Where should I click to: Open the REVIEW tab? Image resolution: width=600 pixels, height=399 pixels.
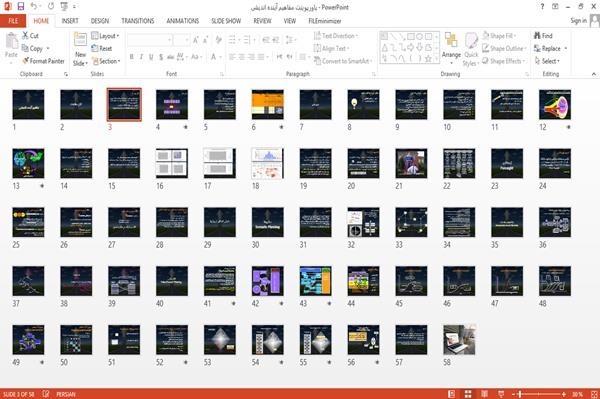(x=262, y=21)
